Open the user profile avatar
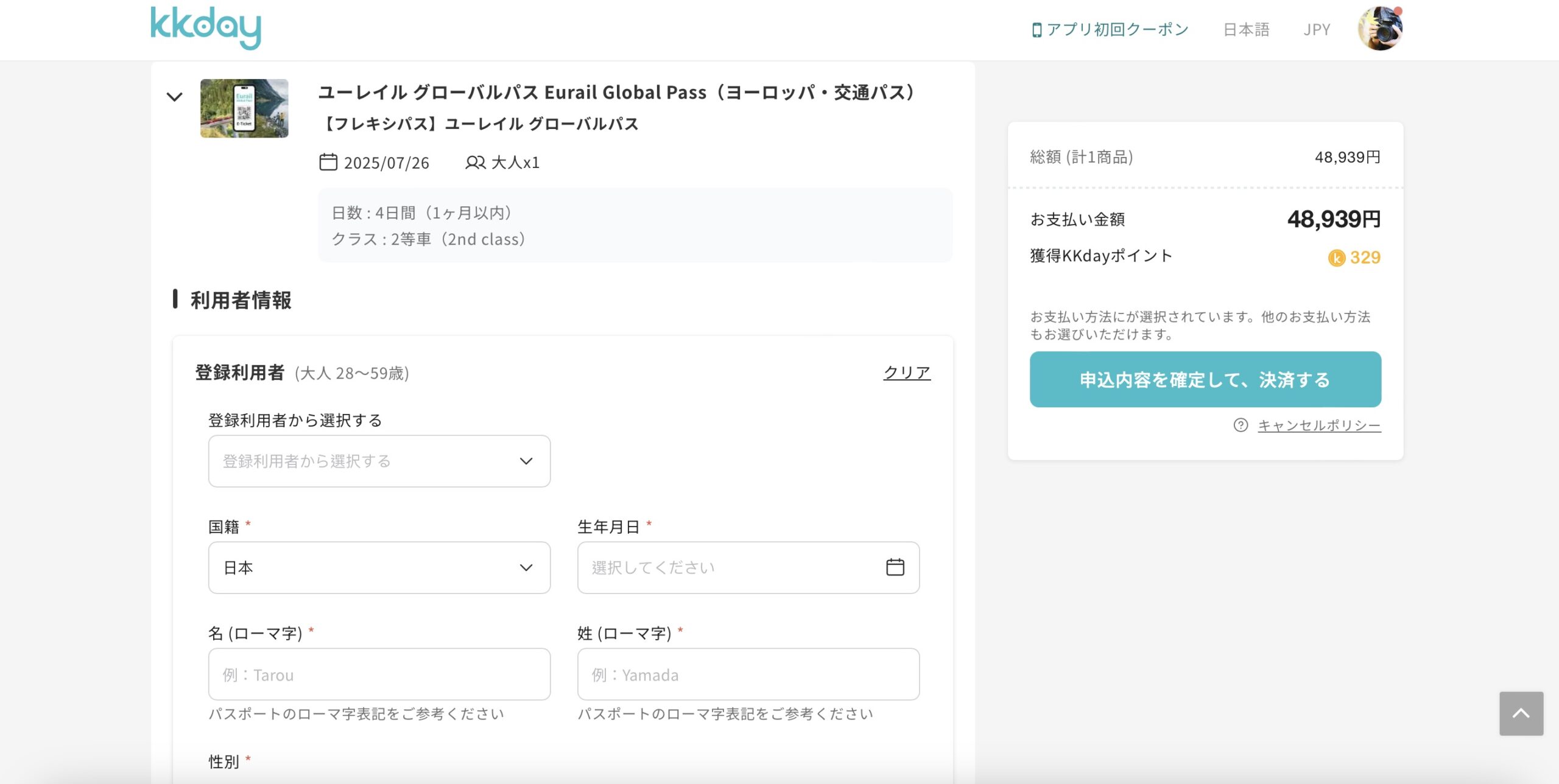This screenshot has height=784, width=1559. pos(1380,29)
